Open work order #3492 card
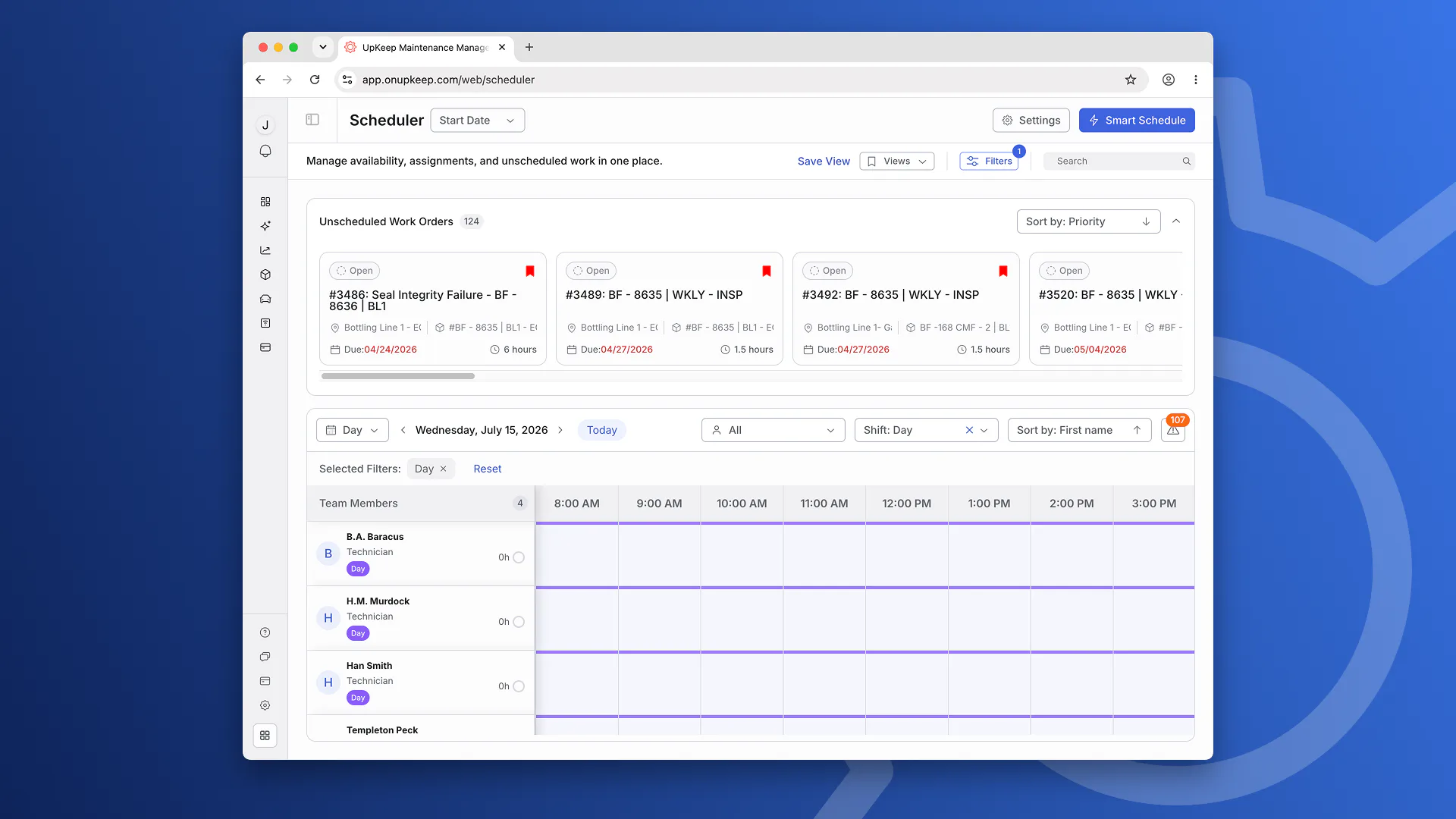The height and width of the screenshot is (819, 1456). click(905, 309)
